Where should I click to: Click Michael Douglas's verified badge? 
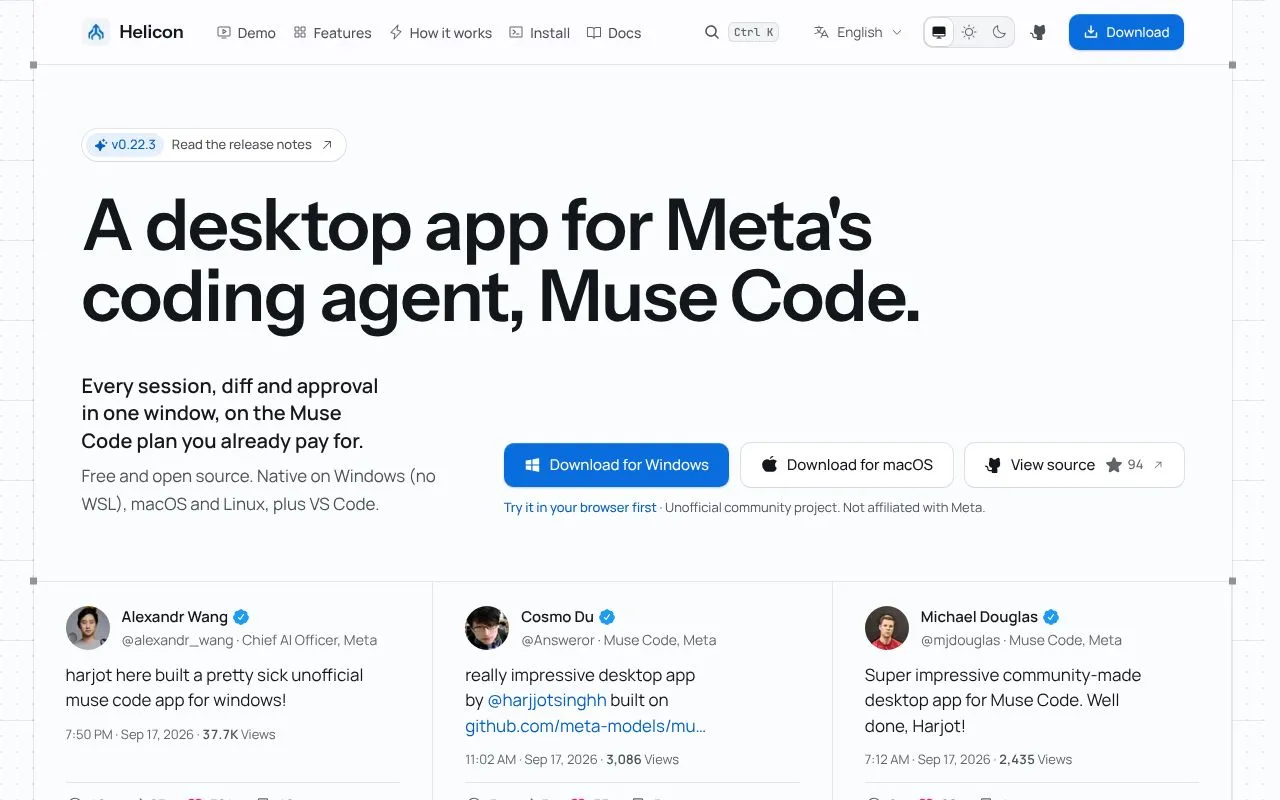tap(1051, 617)
